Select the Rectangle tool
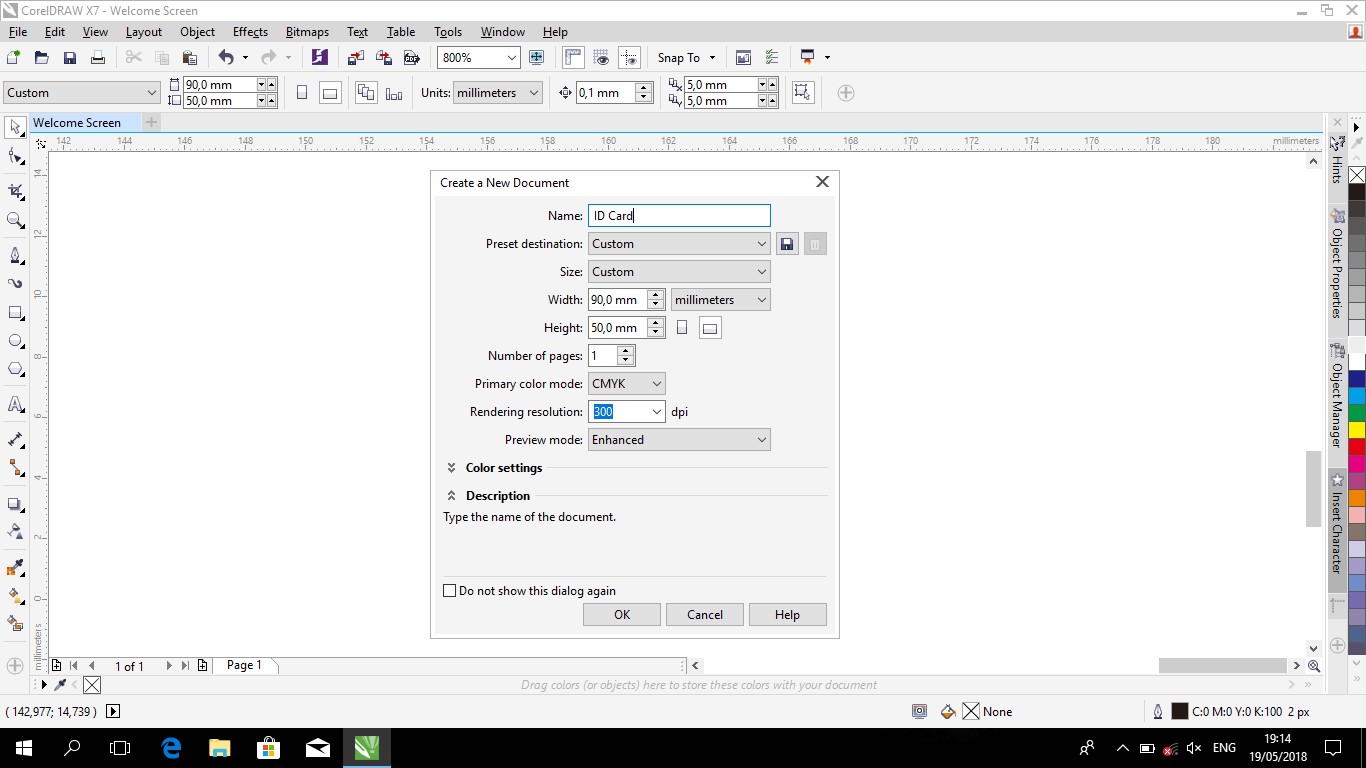 [15, 313]
